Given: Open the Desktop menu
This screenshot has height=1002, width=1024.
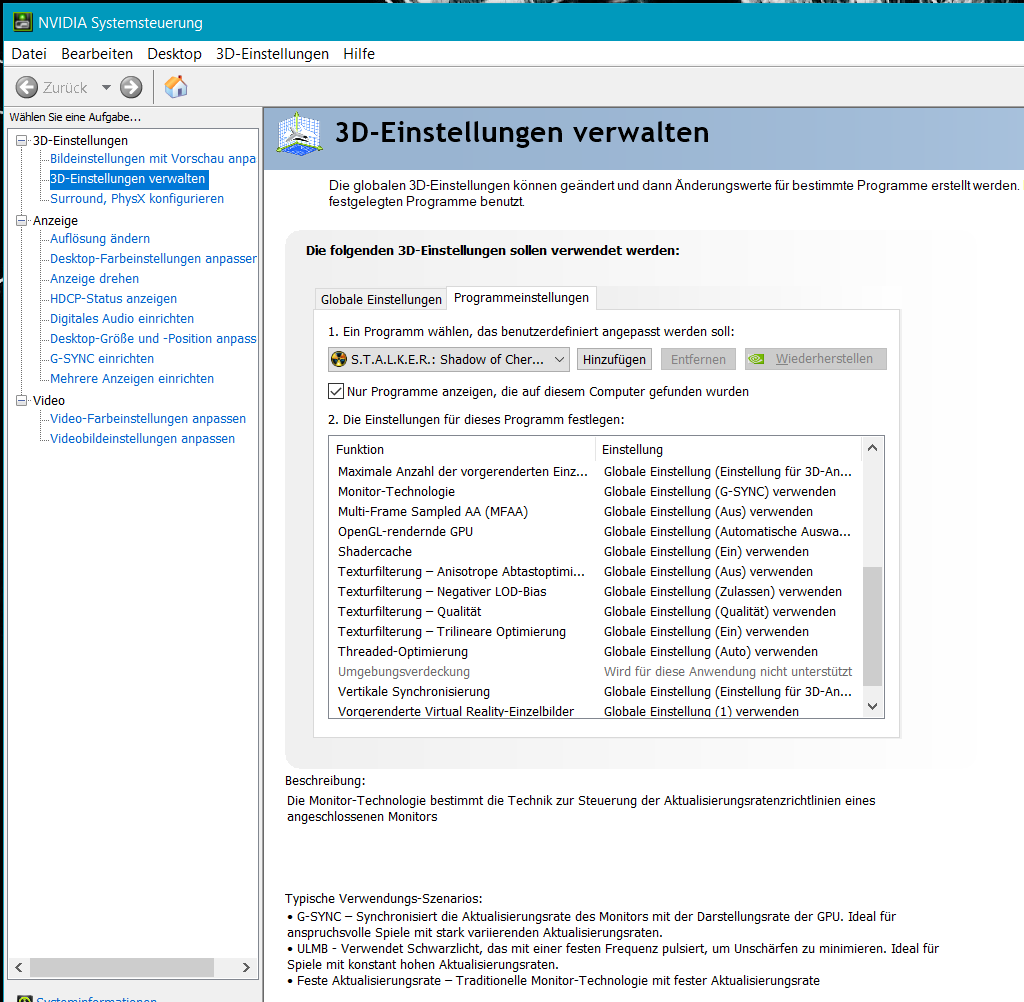Looking at the screenshot, I should (x=174, y=54).
